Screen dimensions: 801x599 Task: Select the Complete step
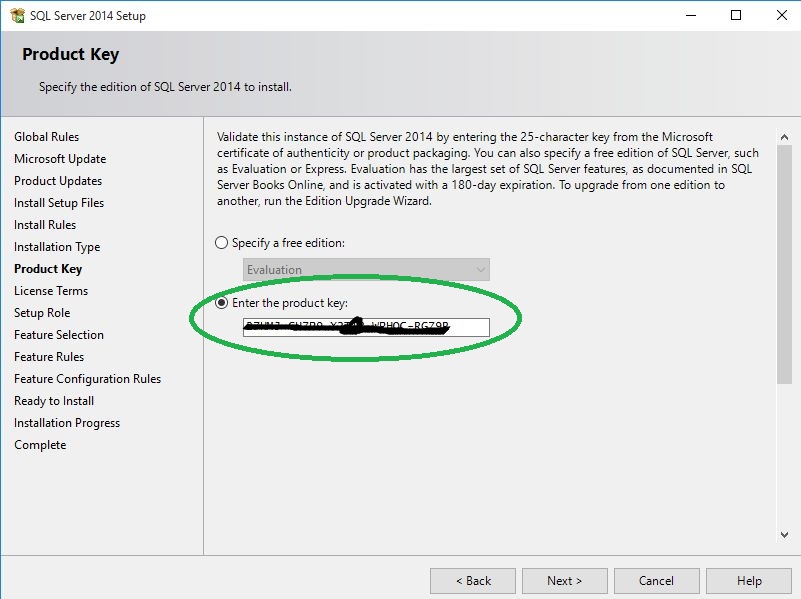[x=40, y=445]
